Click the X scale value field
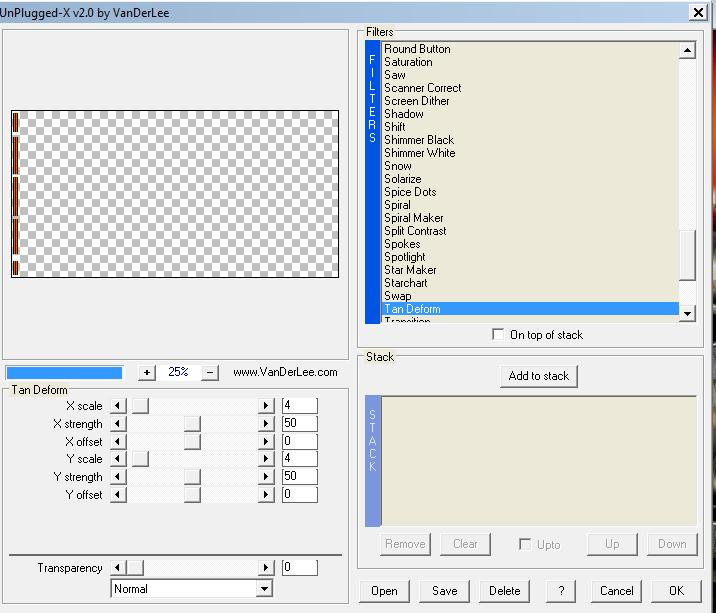 (x=300, y=406)
